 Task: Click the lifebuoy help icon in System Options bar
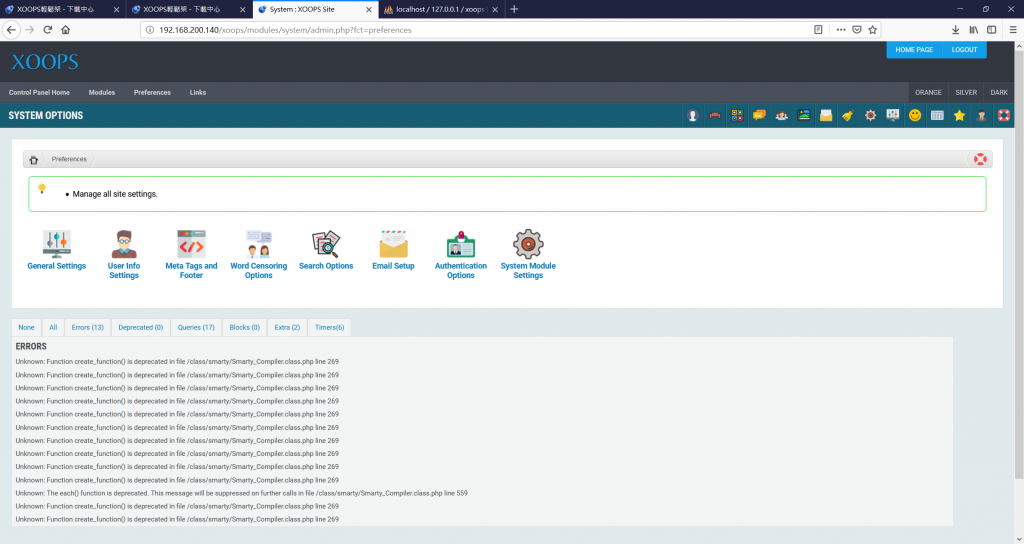(1004, 116)
